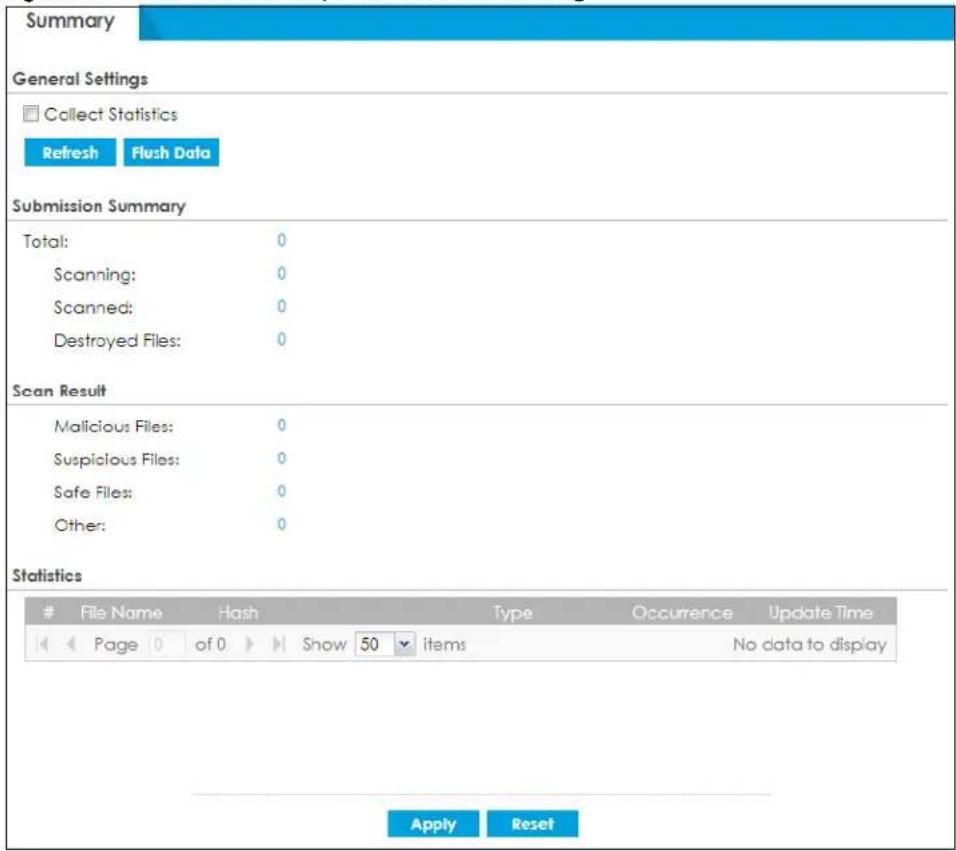Apply the settings with Apply button
The width and height of the screenshot is (956, 851).
coord(433,824)
